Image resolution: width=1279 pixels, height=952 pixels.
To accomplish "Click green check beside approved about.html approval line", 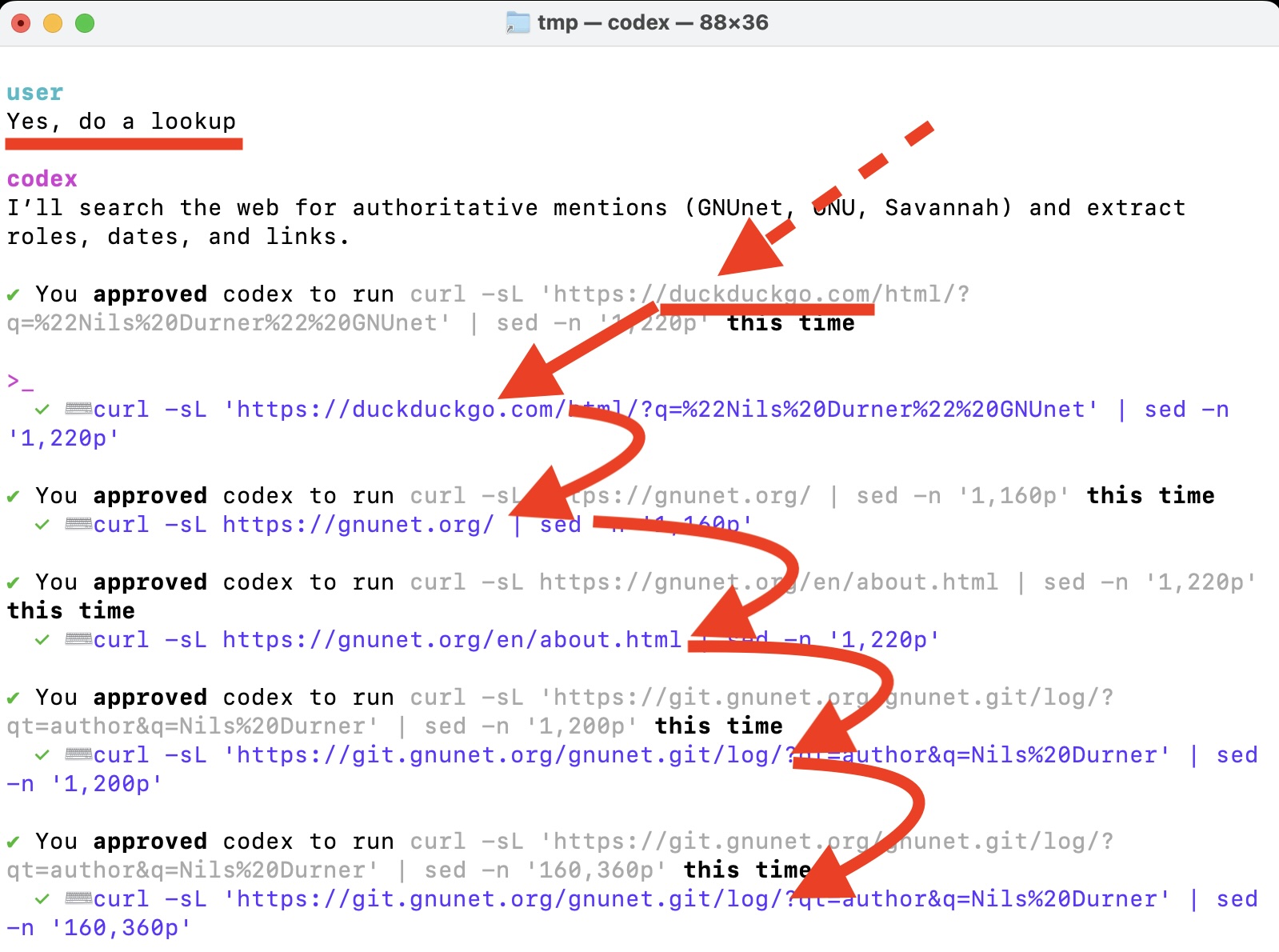I will pyautogui.click(x=13, y=583).
